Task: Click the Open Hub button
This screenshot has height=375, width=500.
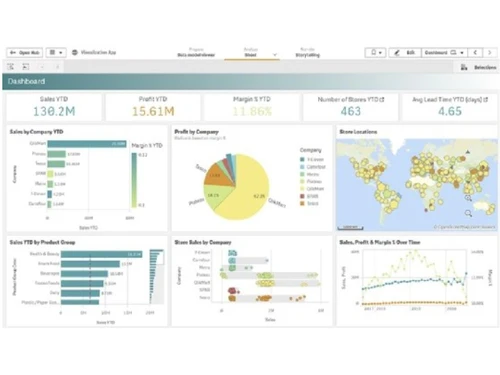Action: (x=25, y=53)
